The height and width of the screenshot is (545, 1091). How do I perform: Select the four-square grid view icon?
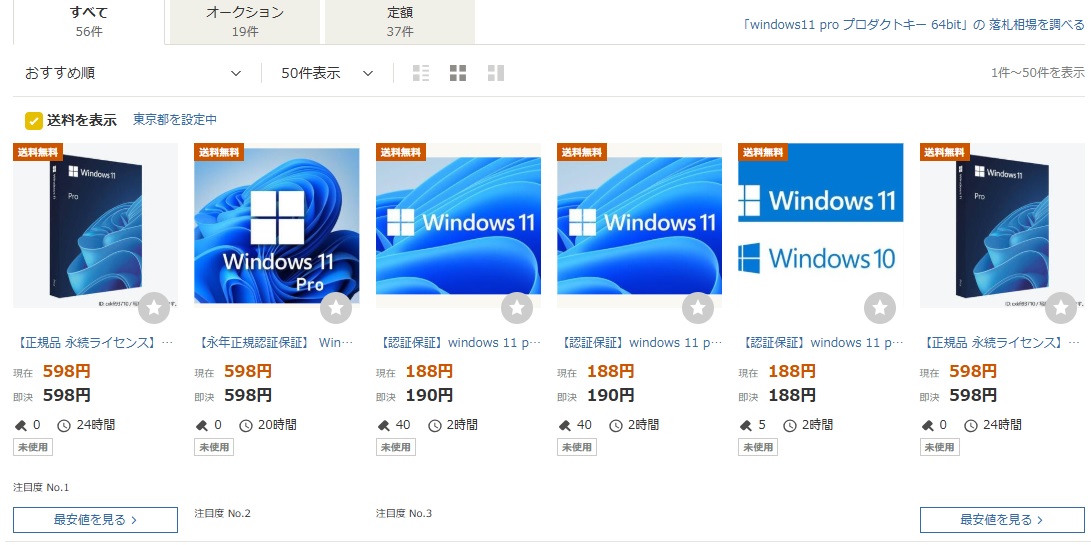pos(458,73)
